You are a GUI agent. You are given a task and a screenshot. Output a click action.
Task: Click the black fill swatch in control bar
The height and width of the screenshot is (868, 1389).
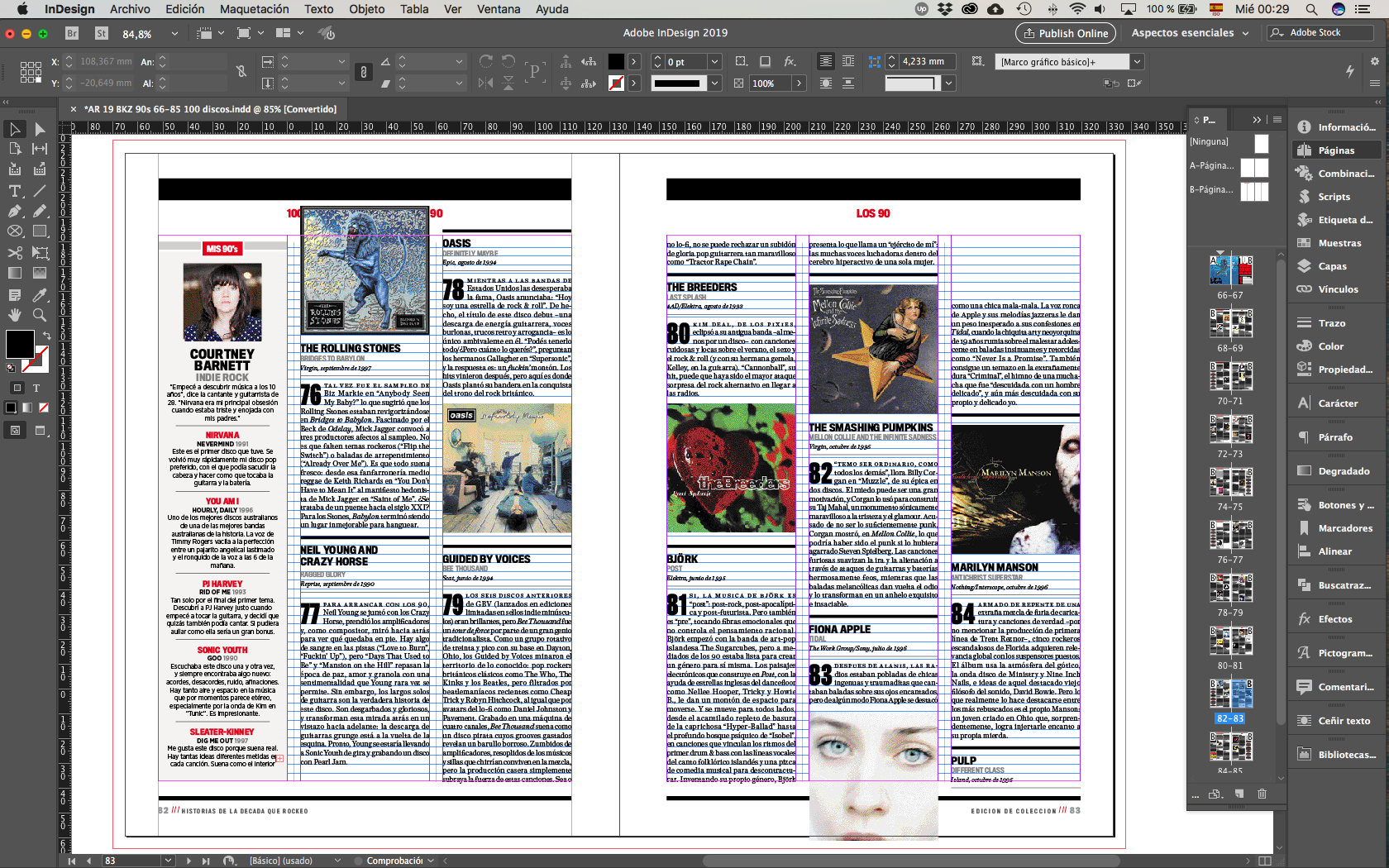pyautogui.click(x=617, y=62)
